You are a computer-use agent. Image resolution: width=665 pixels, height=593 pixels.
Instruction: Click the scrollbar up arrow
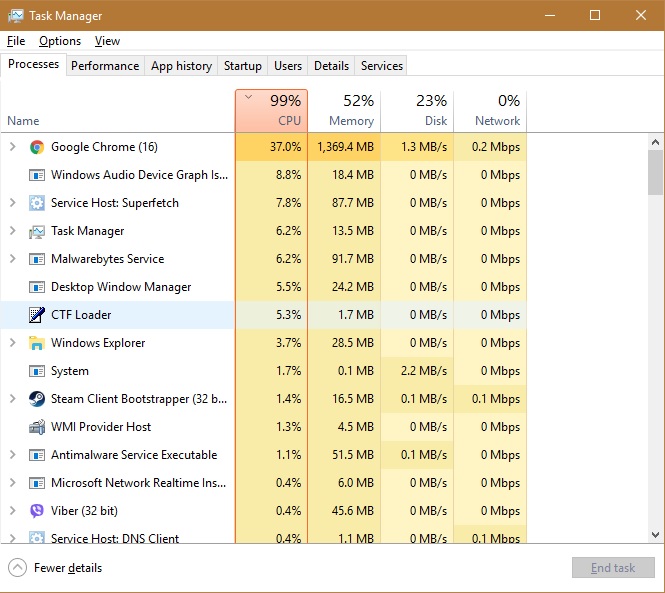655,142
